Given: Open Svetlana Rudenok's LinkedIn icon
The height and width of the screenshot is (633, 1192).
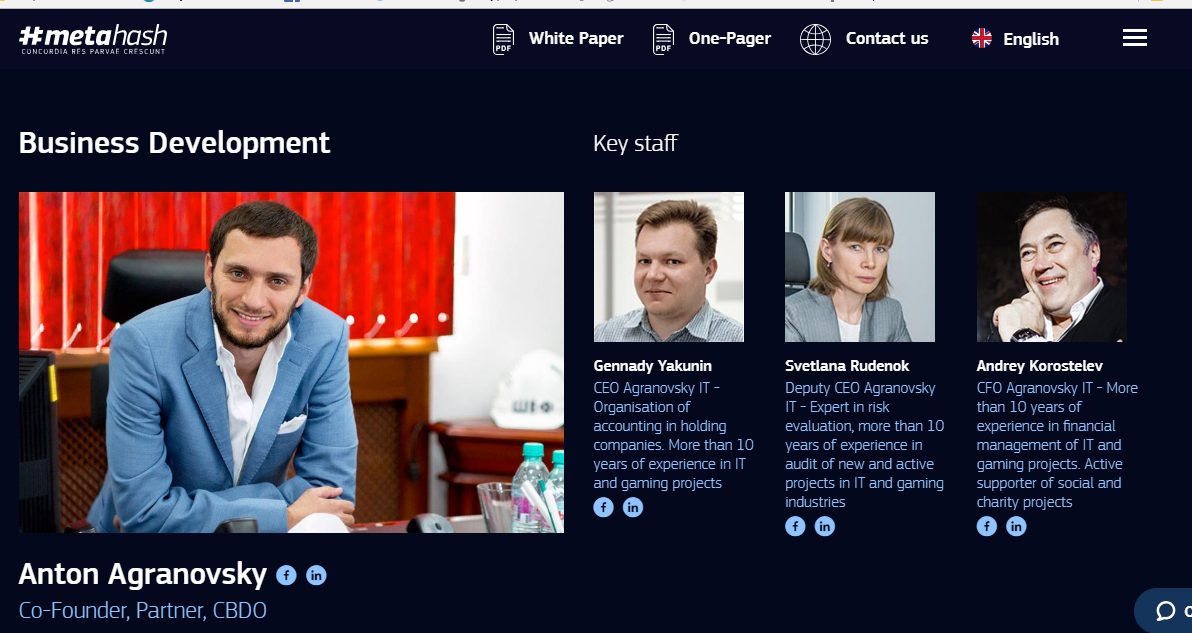Looking at the screenshot, I should tap(824, 526).
